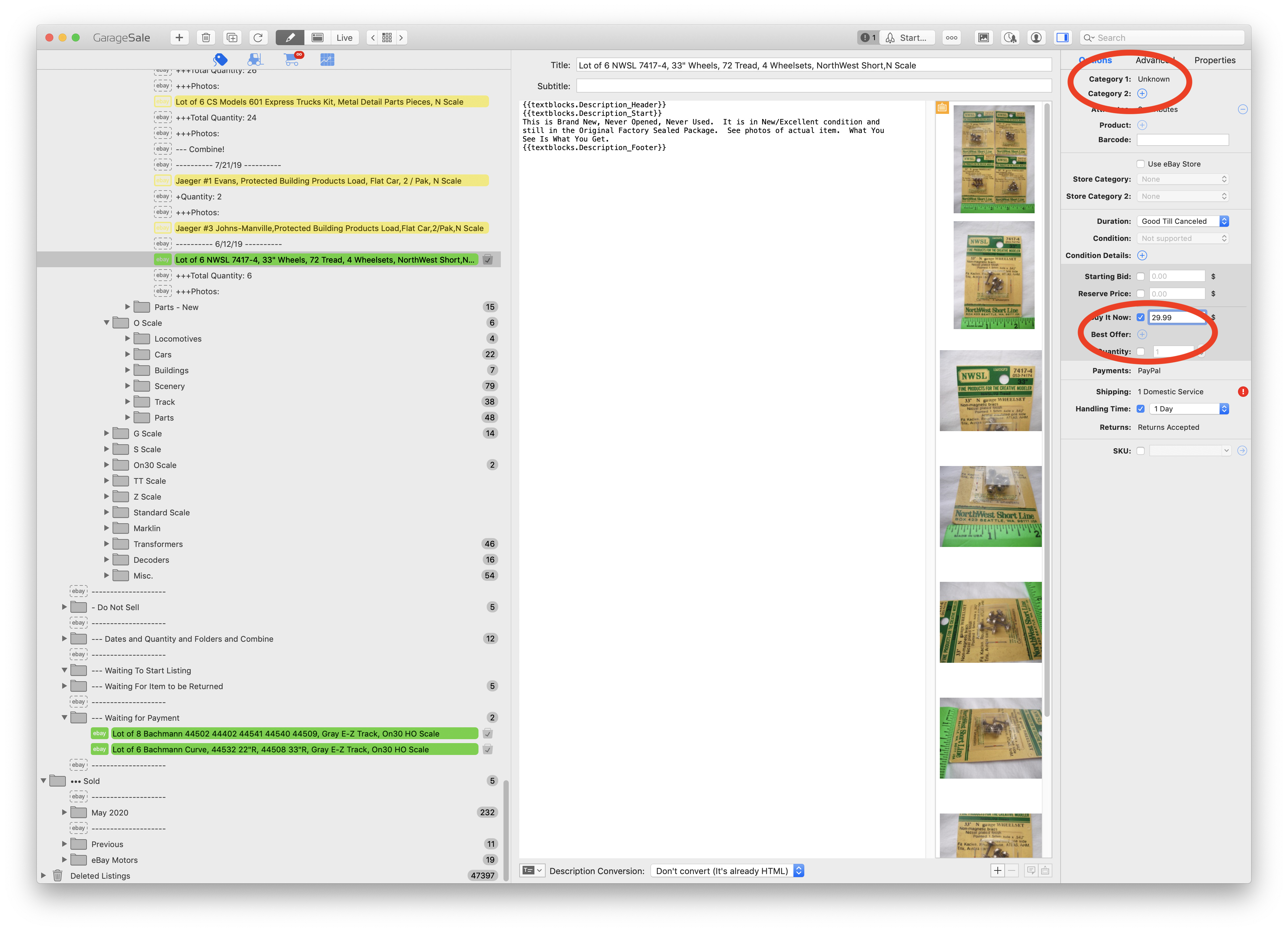Click shipping error red exclamation icon
The height and width of the screenshot is (932, 1288).
click(1243, 391)
